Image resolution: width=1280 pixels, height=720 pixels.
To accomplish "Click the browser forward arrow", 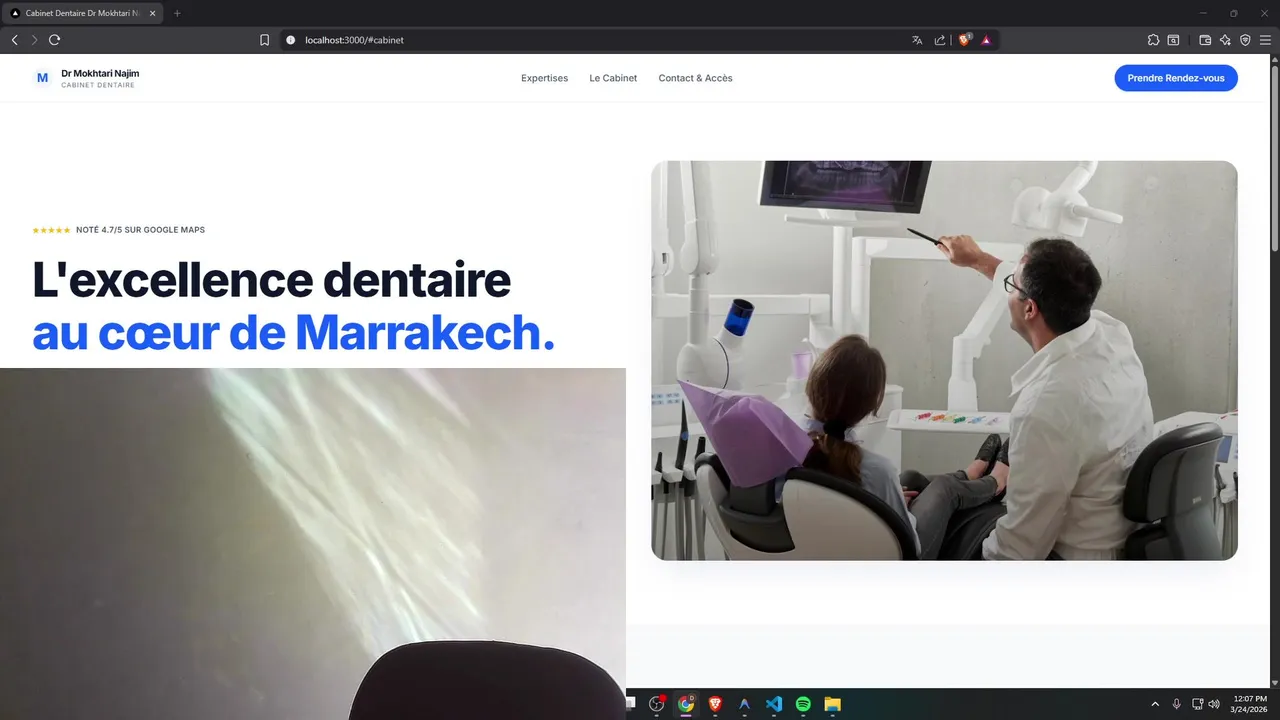I will pyautogui.click(x=34, y=40).
